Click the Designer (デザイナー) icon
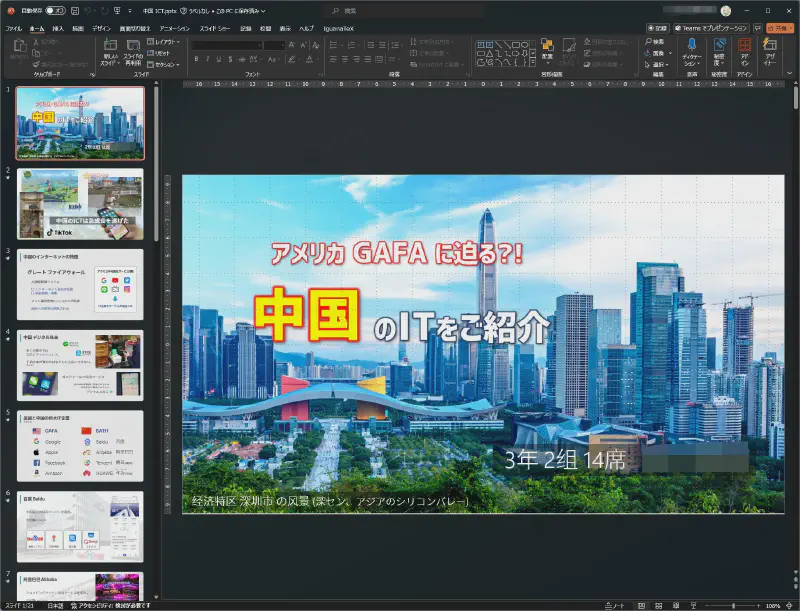The height and width of the screenshot is (611, 800). coord(770,46)
